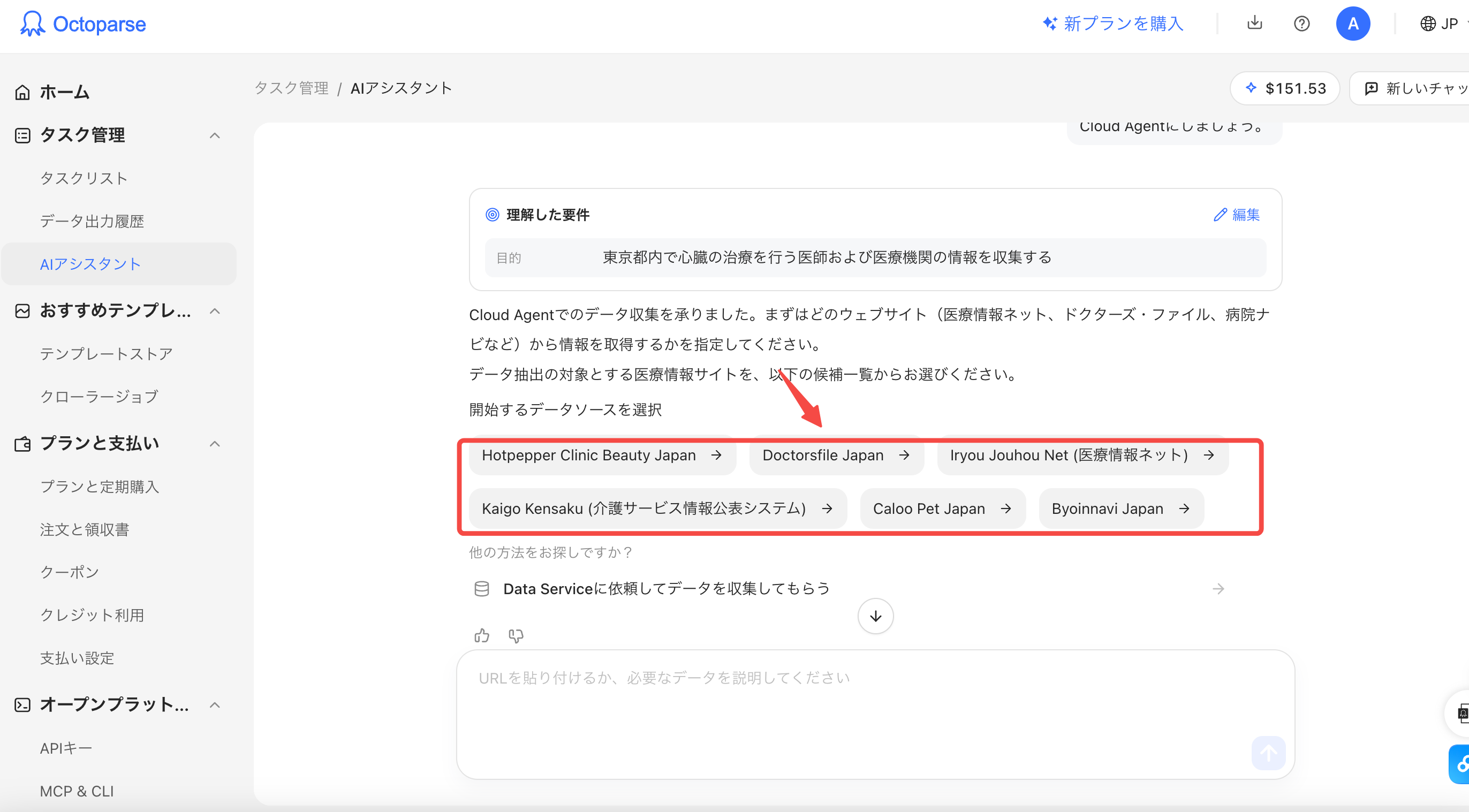The image size is (1469, 812).
Task: Collapse the オープンプラット section chevron
Action: [215, 705]
